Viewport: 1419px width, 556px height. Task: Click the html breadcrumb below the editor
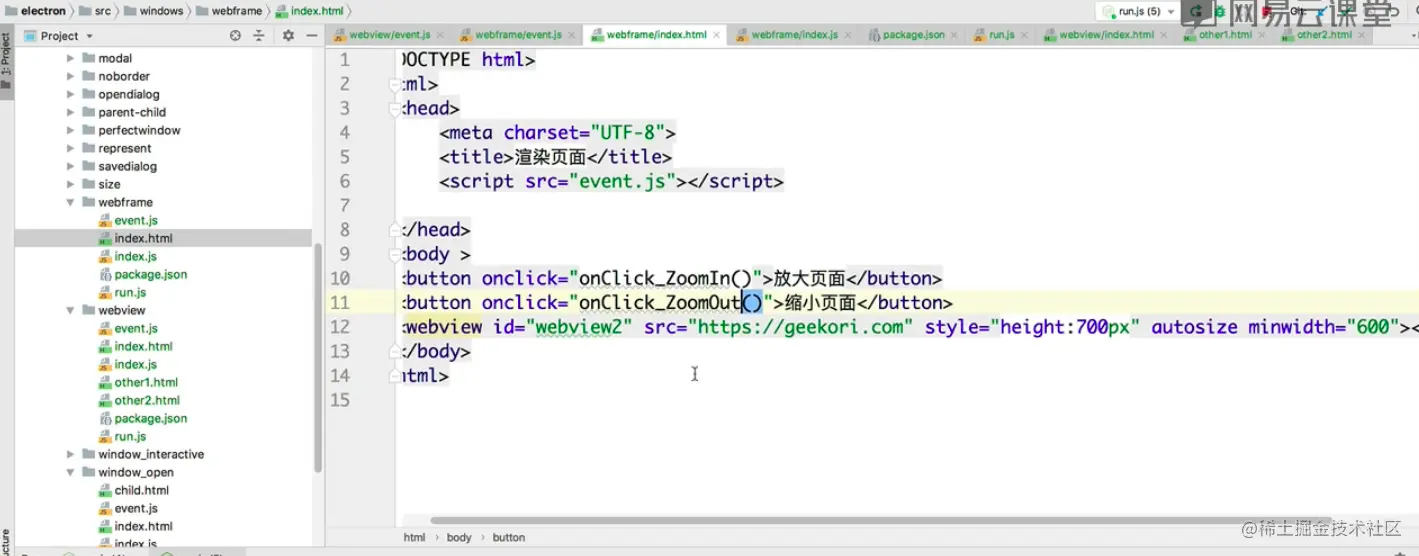point(414,537)
